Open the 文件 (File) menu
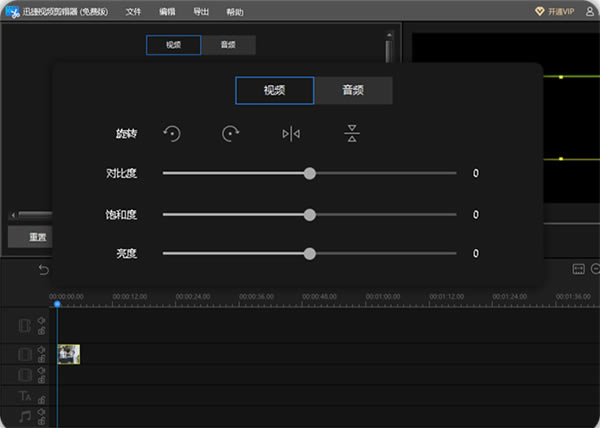The width and height of the screenshot is (600, 428). (x=134, y=12)
